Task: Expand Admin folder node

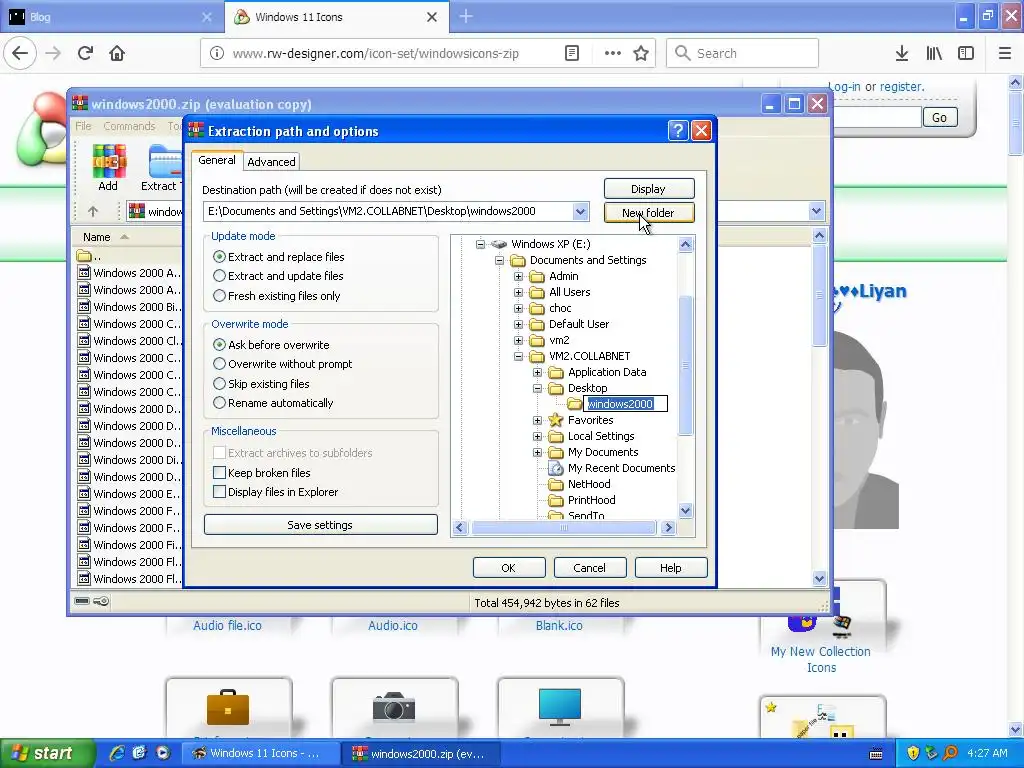Action: (x=519, y=276)
